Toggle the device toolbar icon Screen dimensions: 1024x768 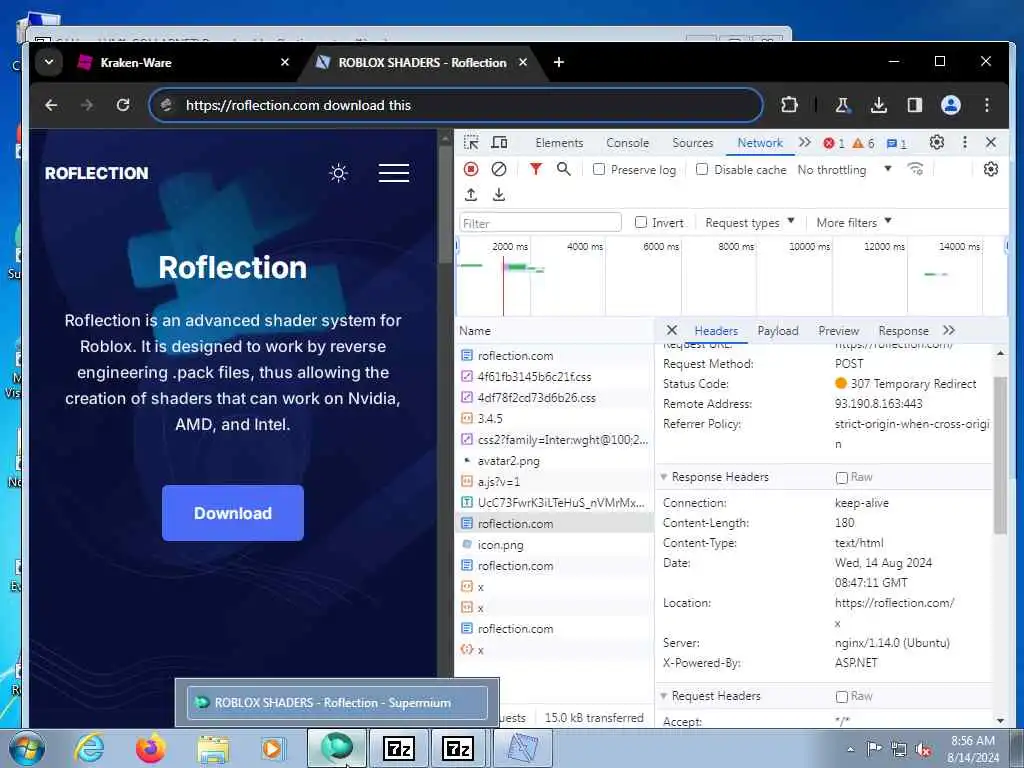(500, 142)
